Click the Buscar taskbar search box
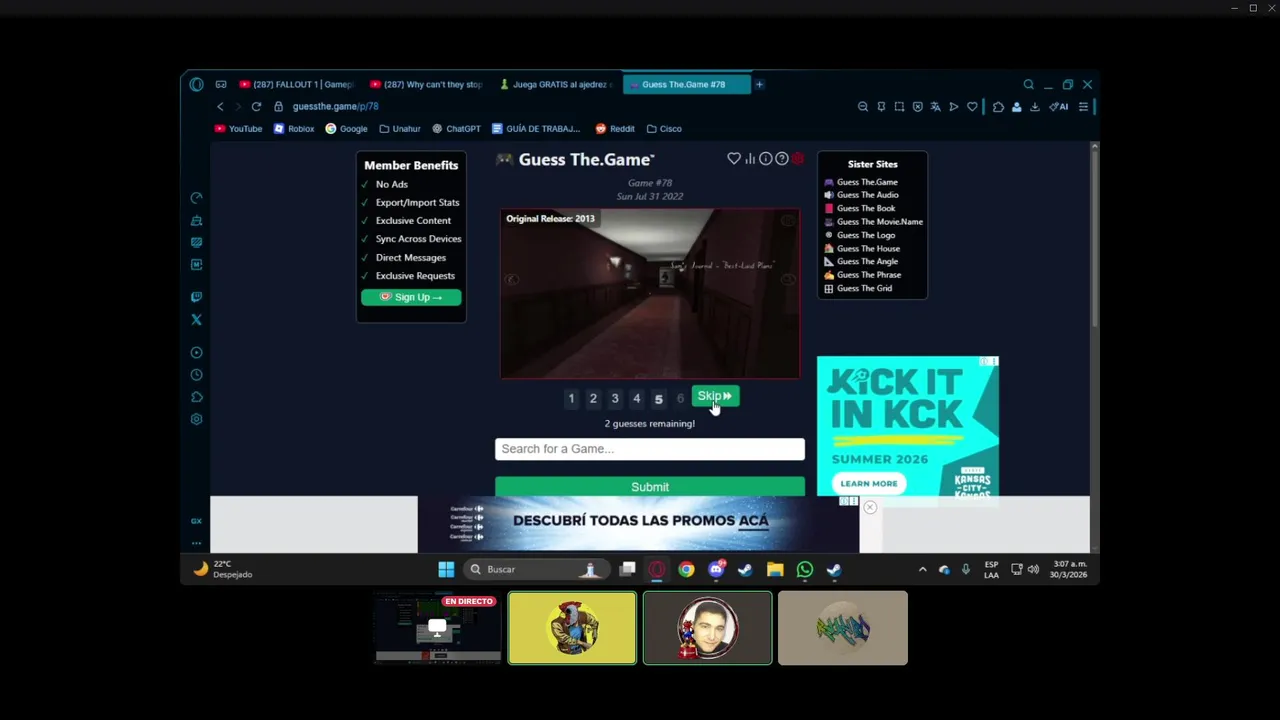 click(535, 569)
